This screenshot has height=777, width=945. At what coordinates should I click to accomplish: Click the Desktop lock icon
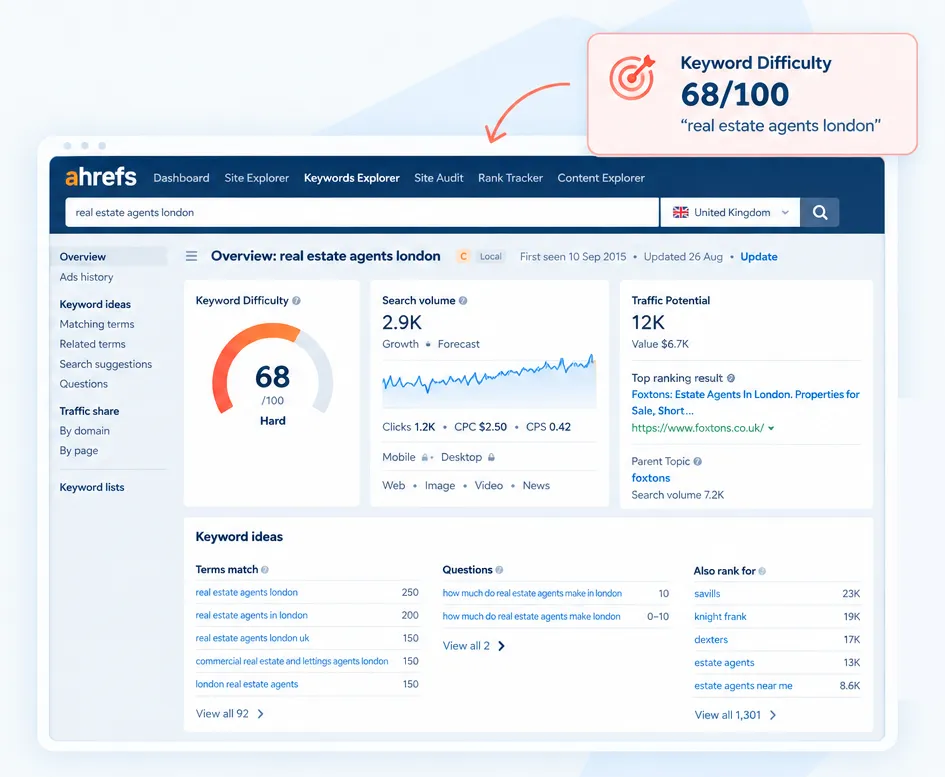pyautogui.click(x=491, y=458)
